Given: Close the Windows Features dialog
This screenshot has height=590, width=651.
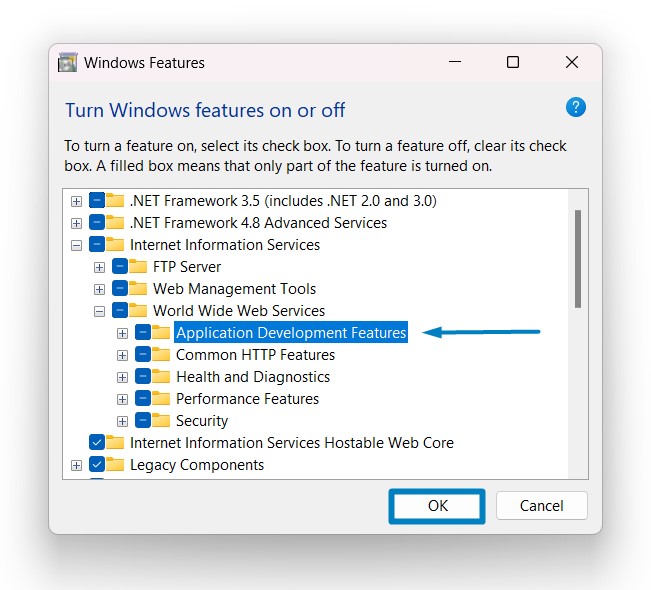Looking at the screenshot, I should [572, 62].
